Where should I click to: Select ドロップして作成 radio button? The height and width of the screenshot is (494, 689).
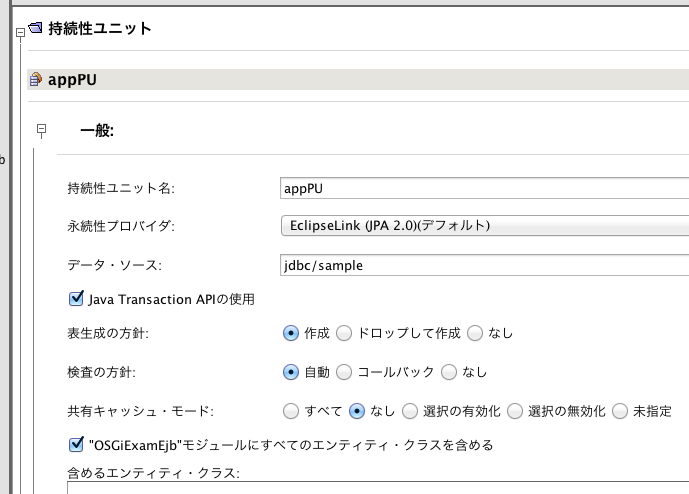344,332
